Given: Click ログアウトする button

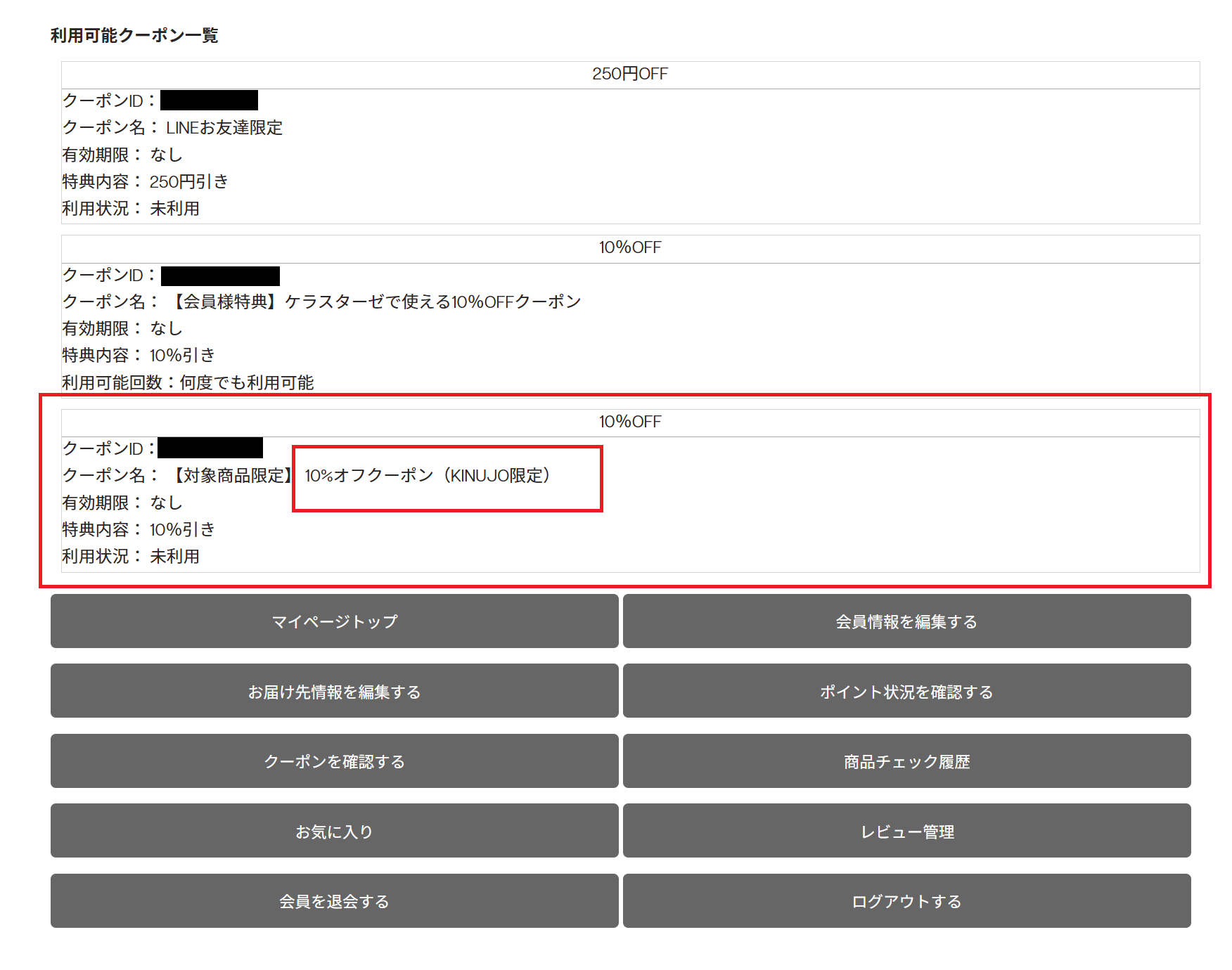Looking at the screenshot, I should (906, 901).
